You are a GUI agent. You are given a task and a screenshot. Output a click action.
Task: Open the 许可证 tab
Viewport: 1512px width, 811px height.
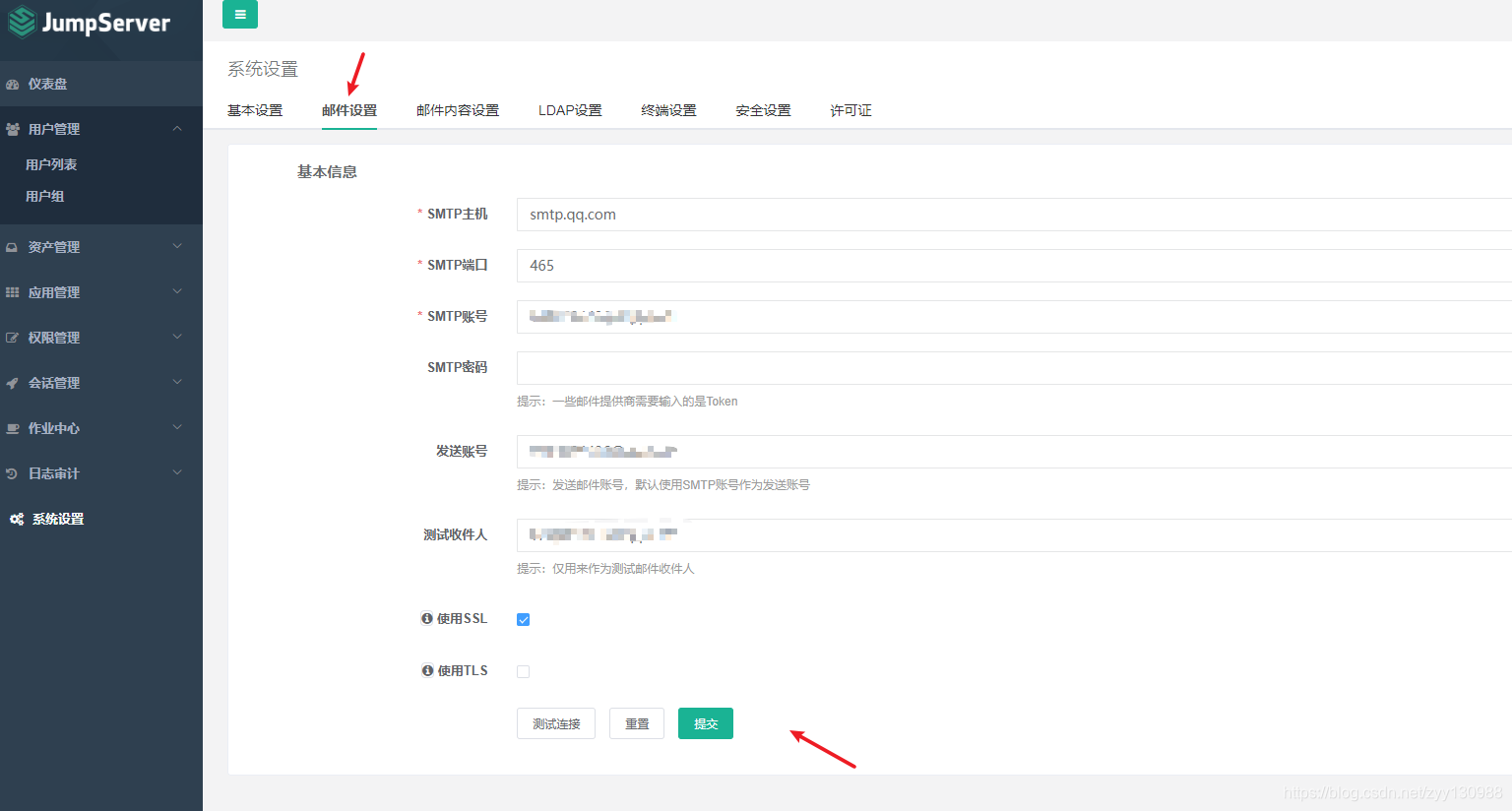[850, 110]
